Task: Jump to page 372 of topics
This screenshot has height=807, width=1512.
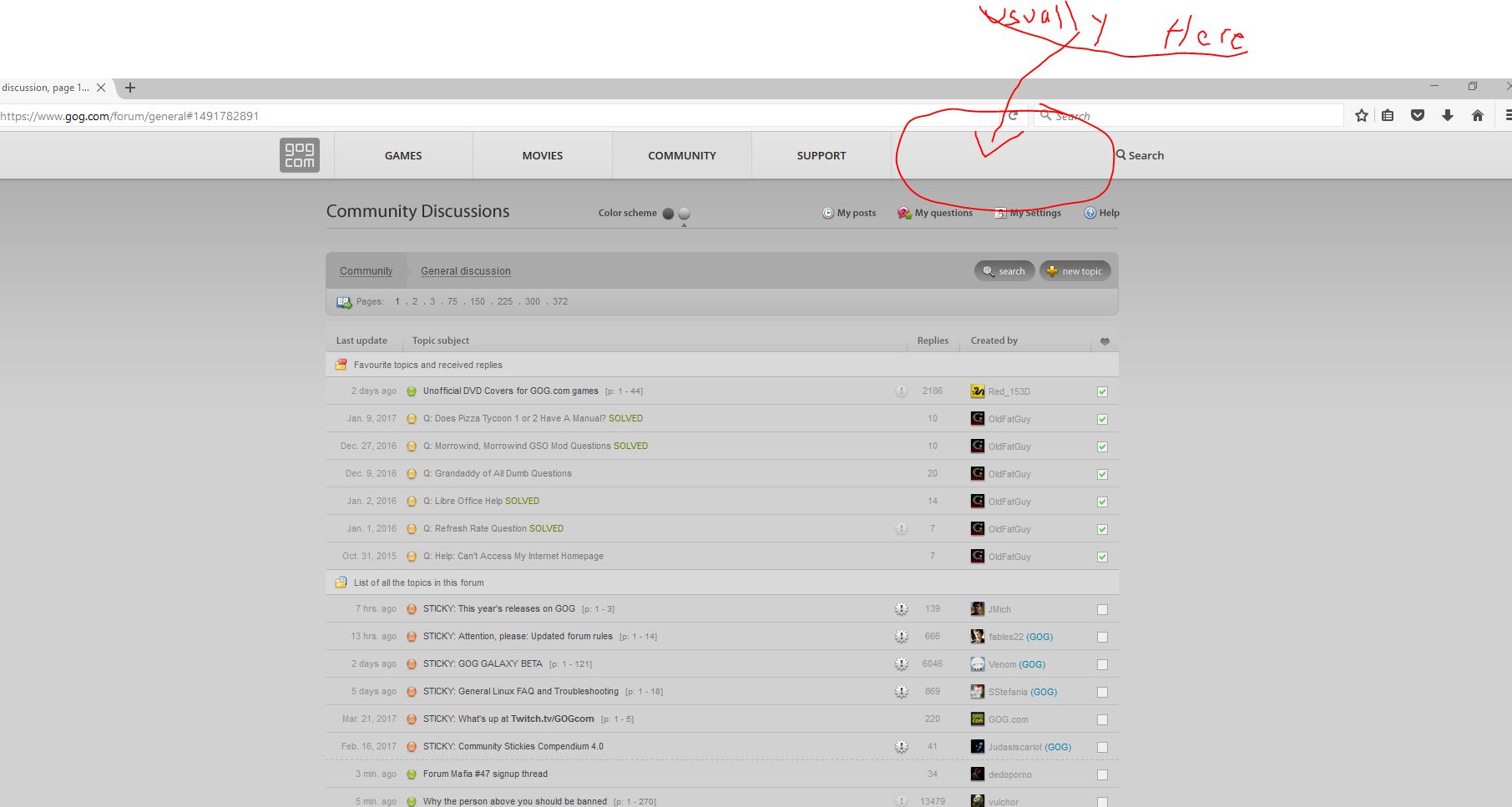Action: [x=560, y=302]
